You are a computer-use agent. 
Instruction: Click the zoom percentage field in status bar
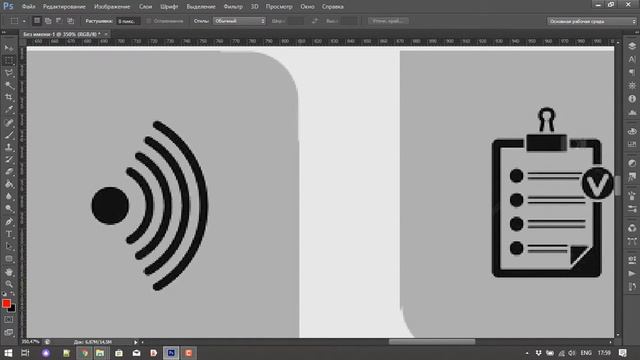point(31,342)
